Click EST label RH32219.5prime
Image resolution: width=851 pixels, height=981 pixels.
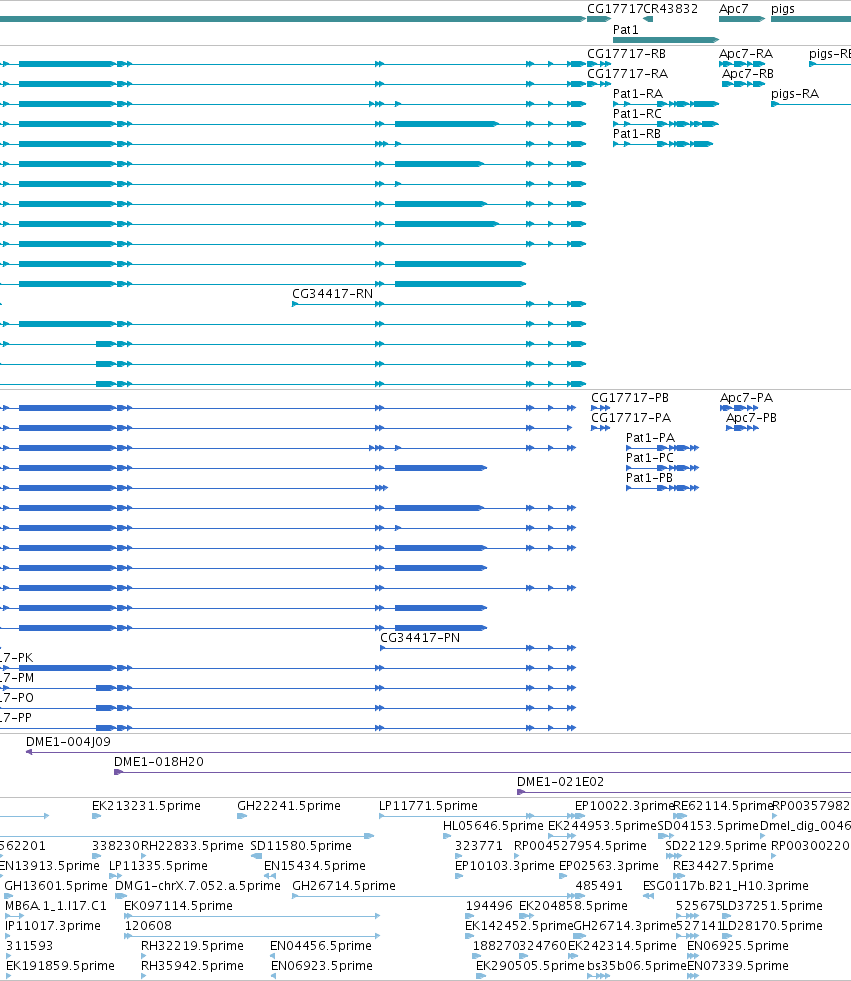point(192,946)
